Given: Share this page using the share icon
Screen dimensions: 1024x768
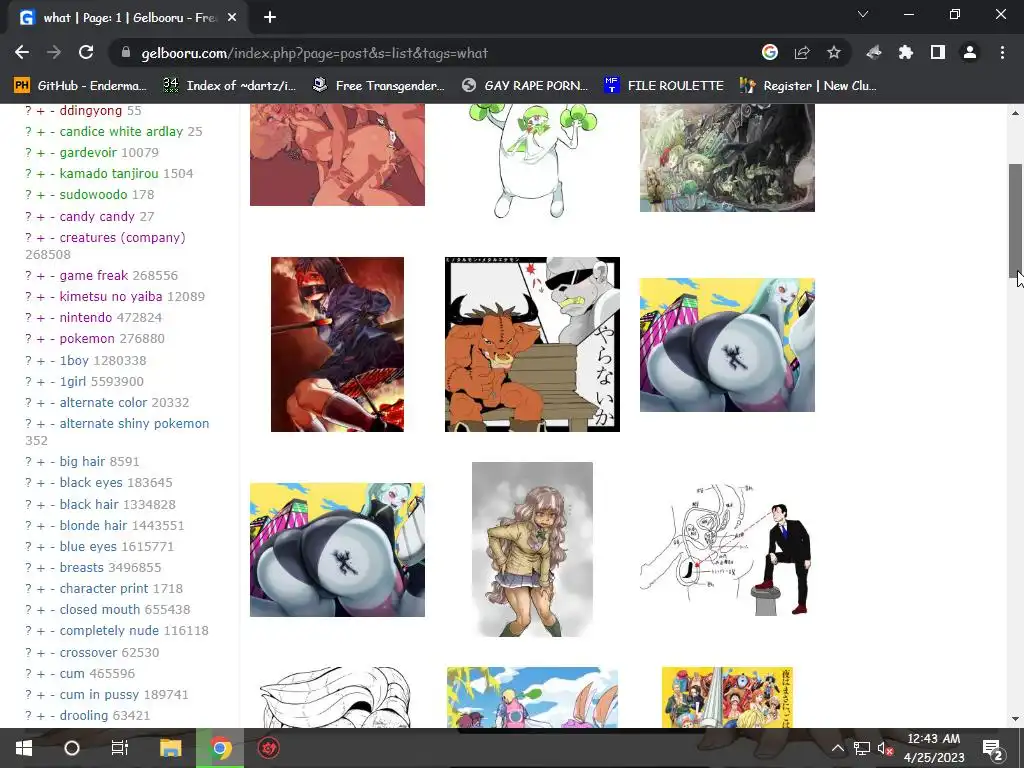Looking at the screenshot, I should (x=802, y=53).
